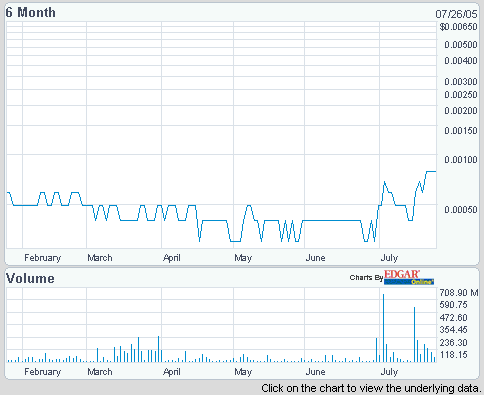Screen dimensions: 484x395
Task: Click the 472.60 volume axis label
Action: tap(453, 318)
